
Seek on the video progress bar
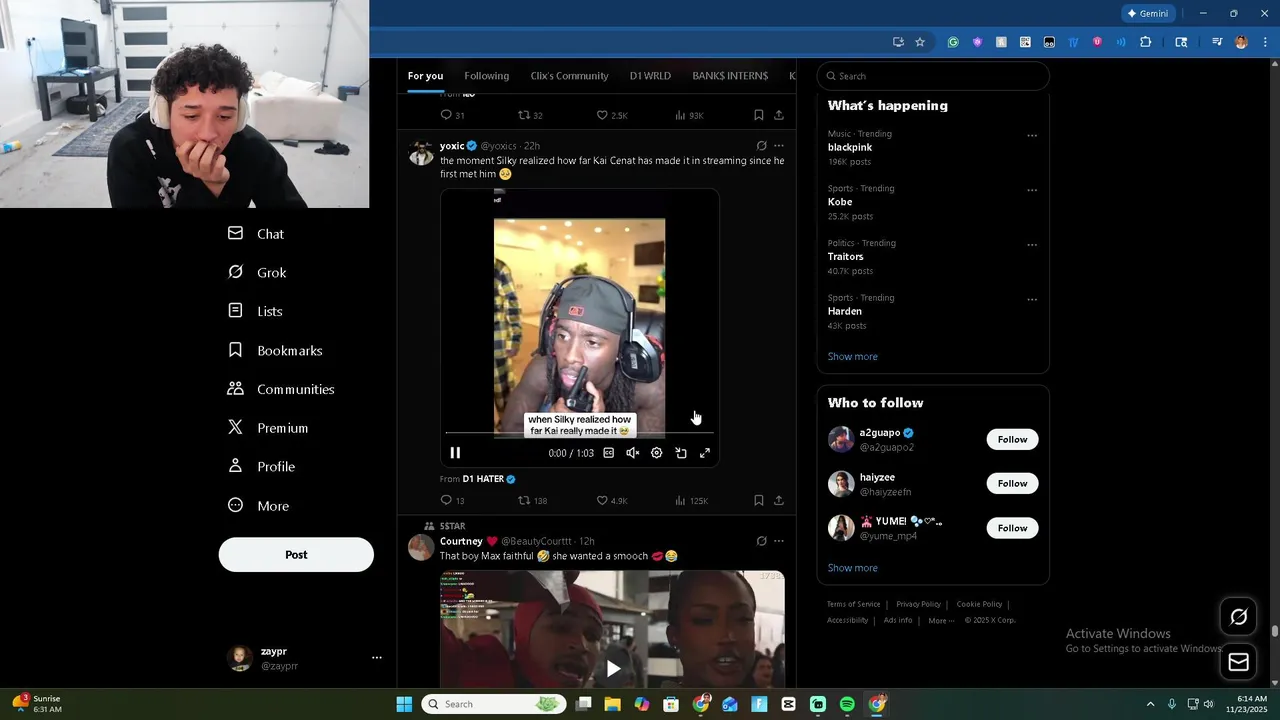[579, 433]
